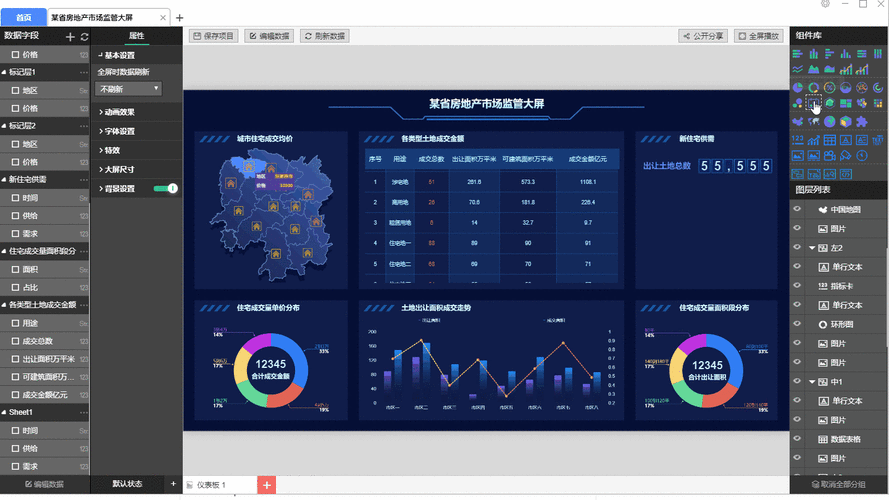The width and height of the screenshot is (889, 500).
Task: Add the puzzle piece component
Action: tap(862, 121)
